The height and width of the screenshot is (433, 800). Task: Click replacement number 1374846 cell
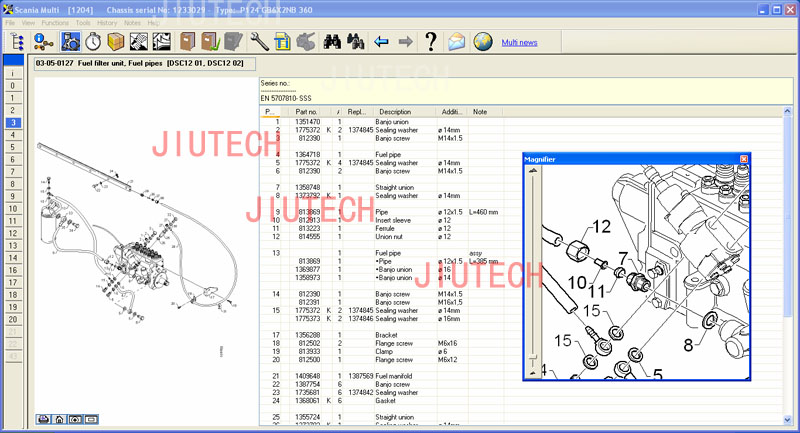coord(361,319)
